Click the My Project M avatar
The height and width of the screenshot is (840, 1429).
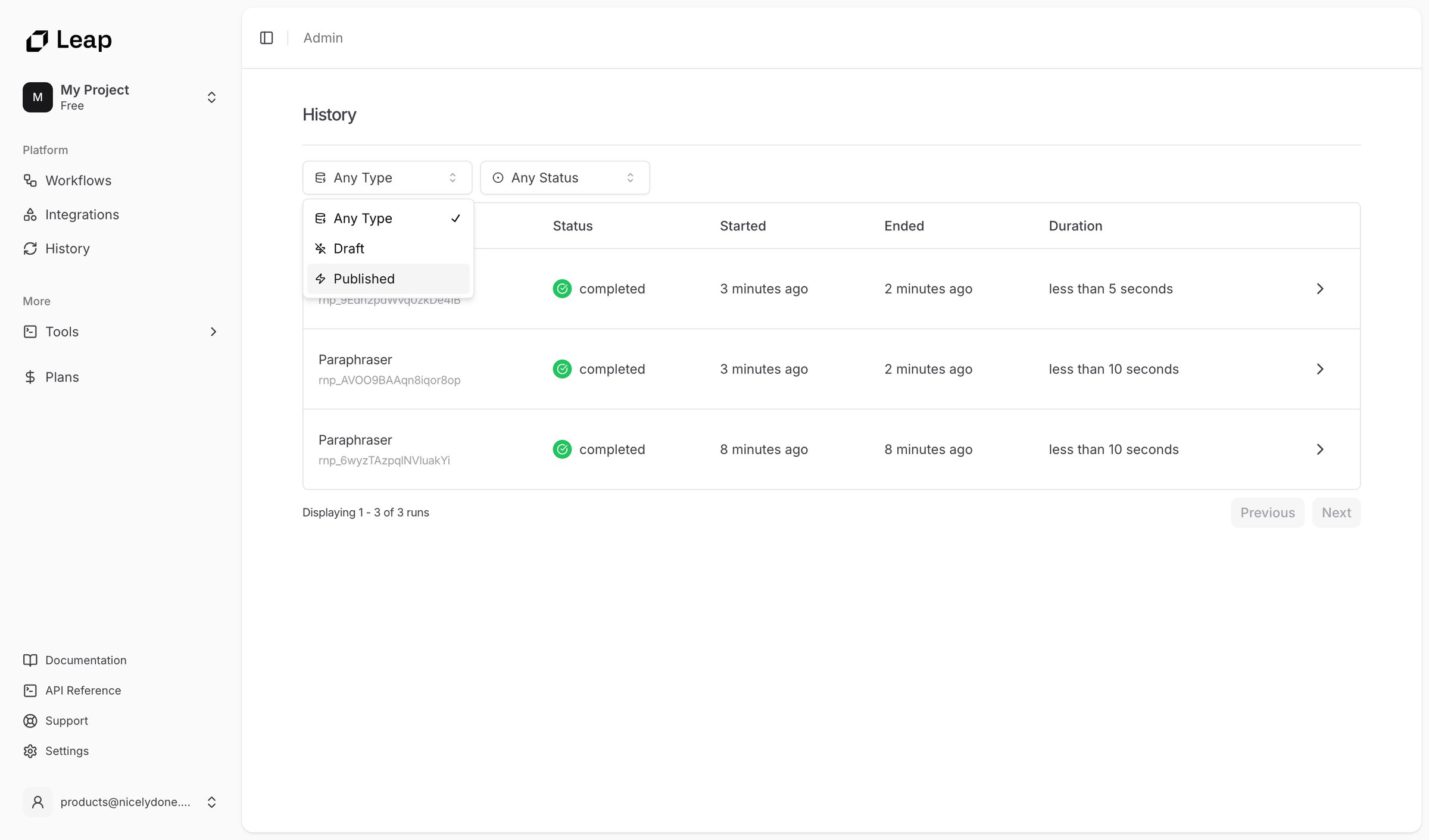tap(38, 97)
